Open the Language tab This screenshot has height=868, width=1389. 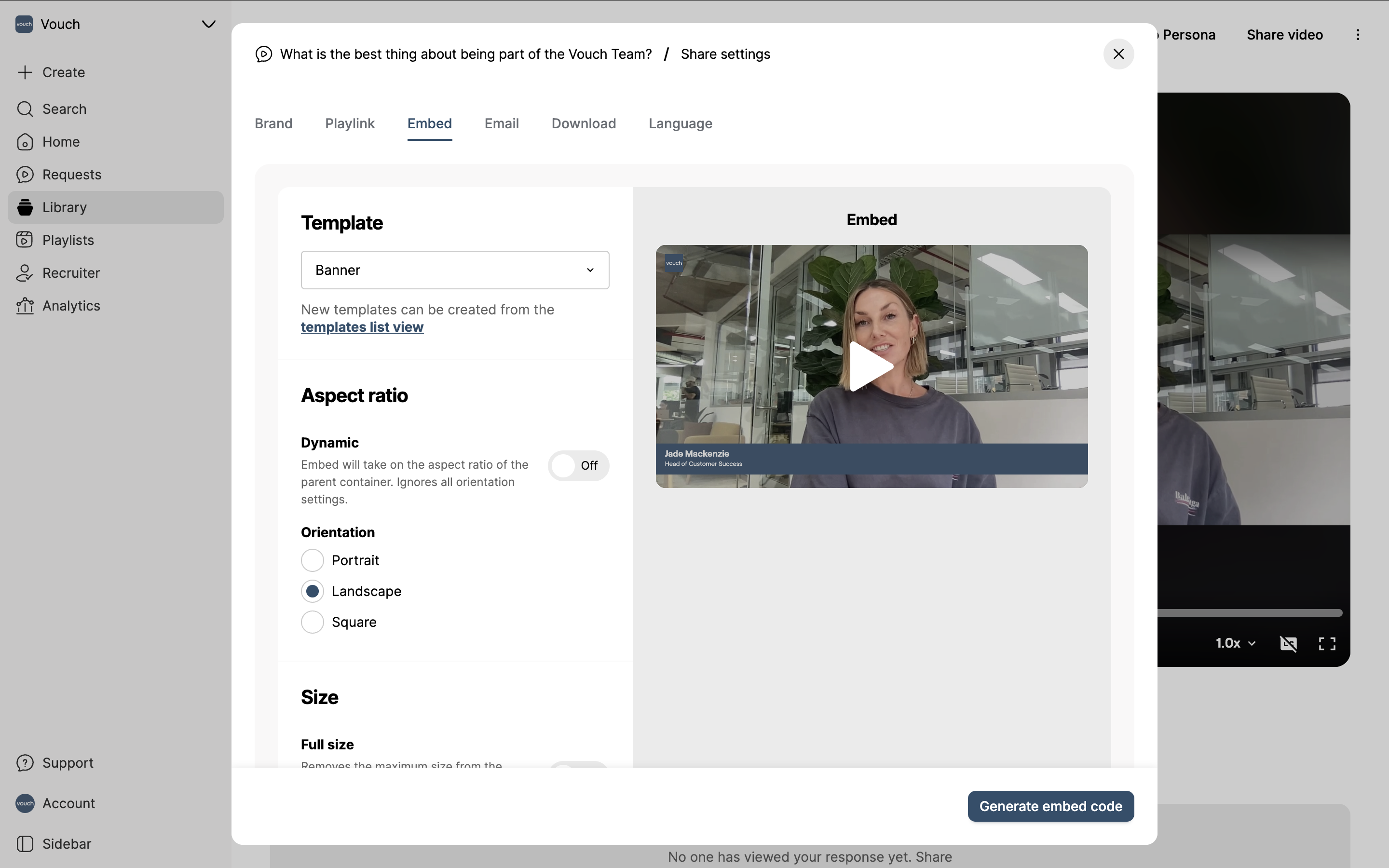680,124
